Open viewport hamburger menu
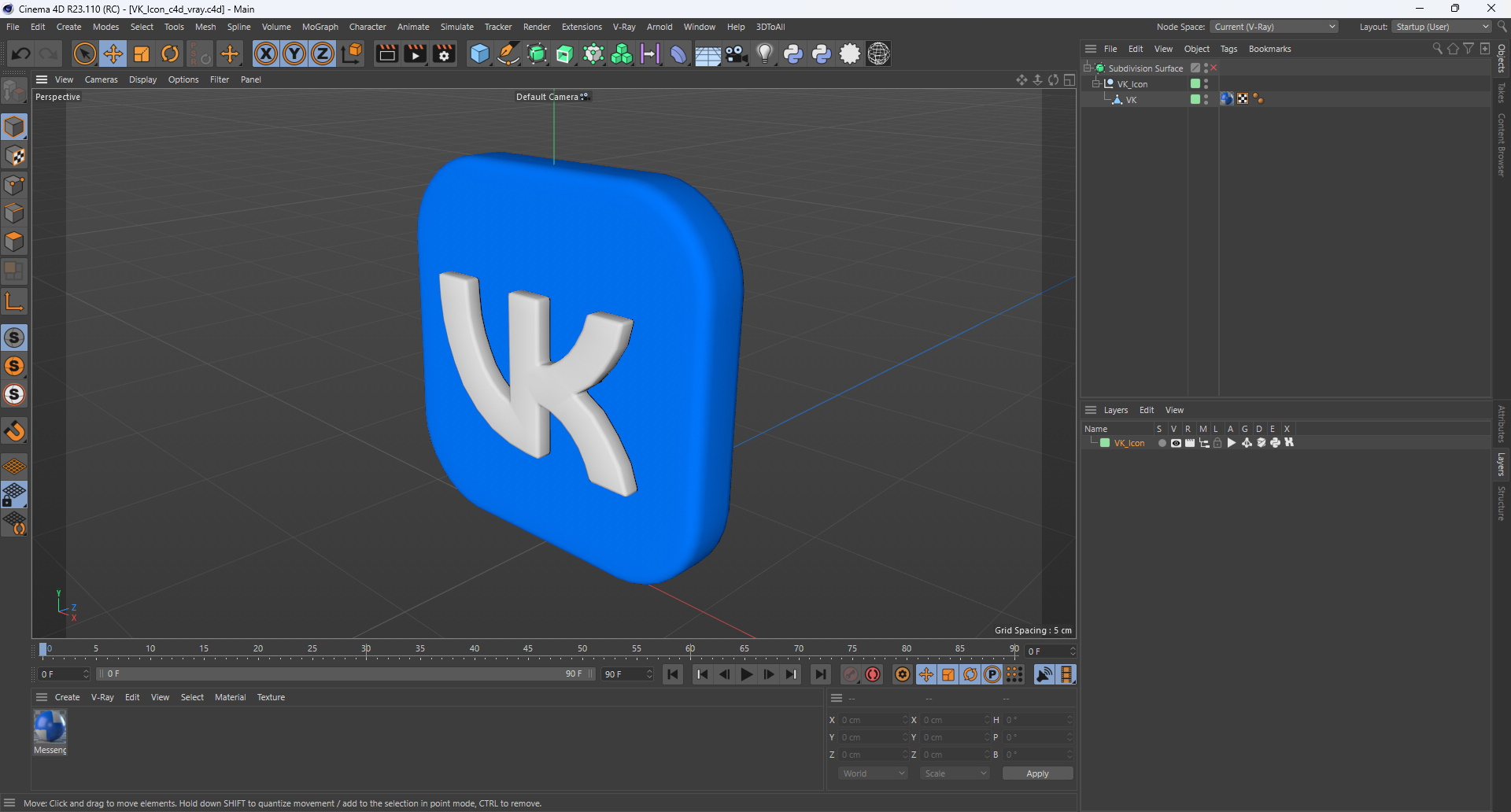This screenshot has width=1511, height=812. tap(42, 79)
